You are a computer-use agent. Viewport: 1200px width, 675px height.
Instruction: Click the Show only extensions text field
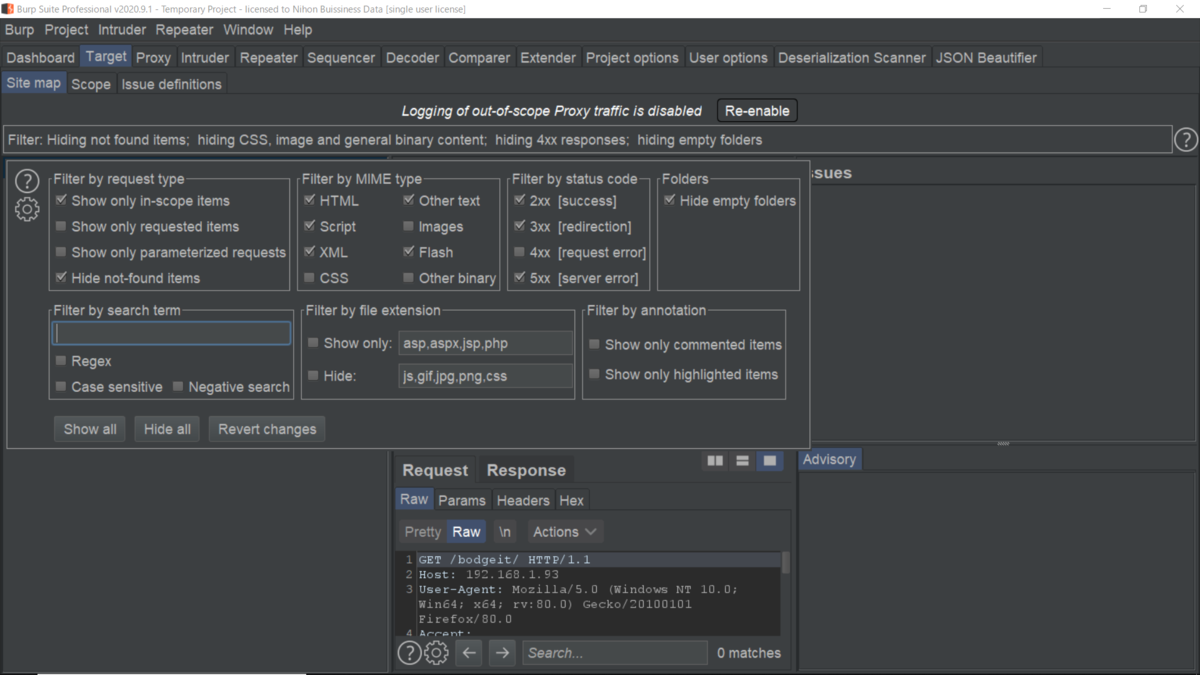click(x=486, y=343)
